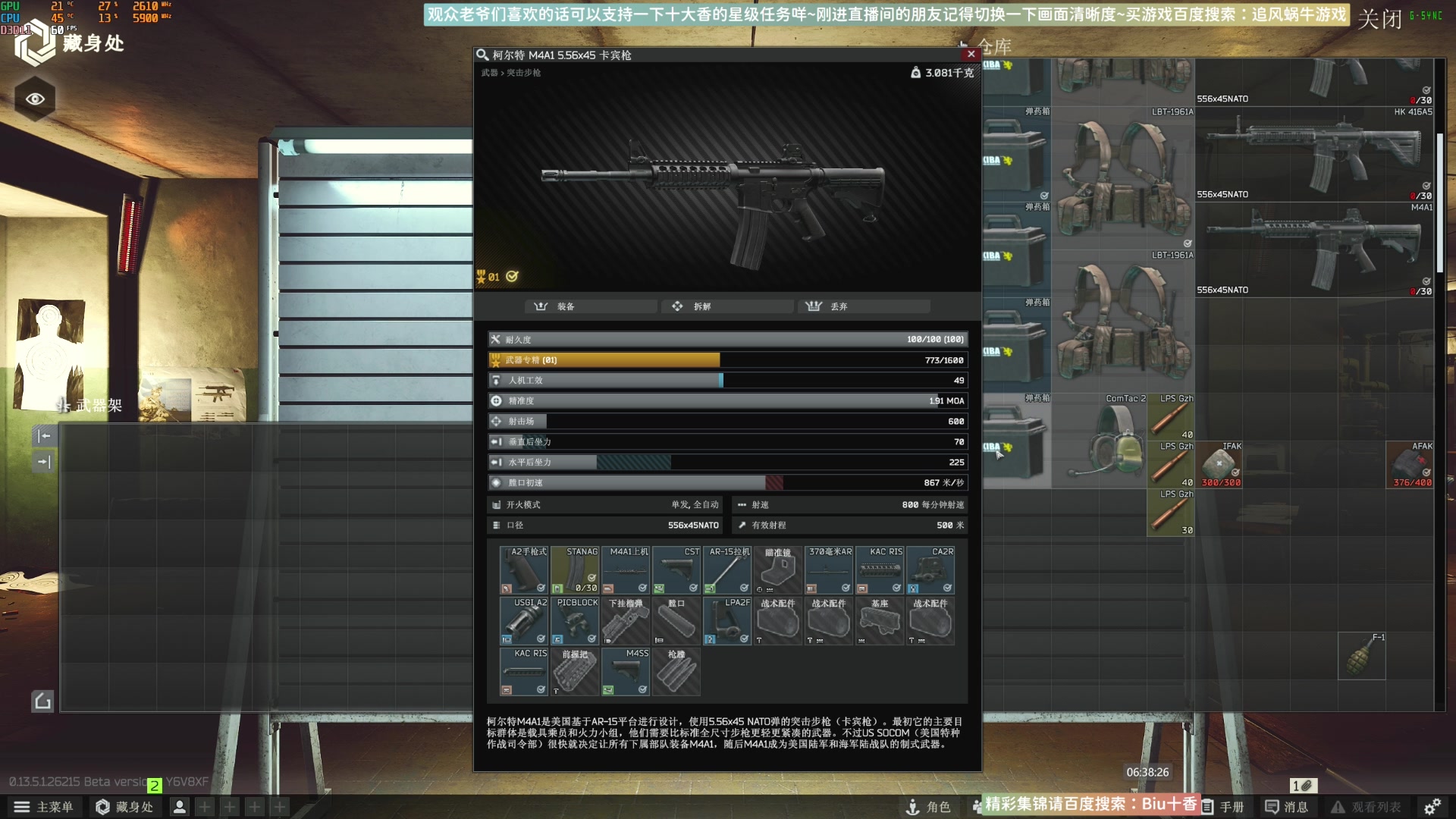
Task: Click the eye visibility icon in hideout
Action: (35, 99)
